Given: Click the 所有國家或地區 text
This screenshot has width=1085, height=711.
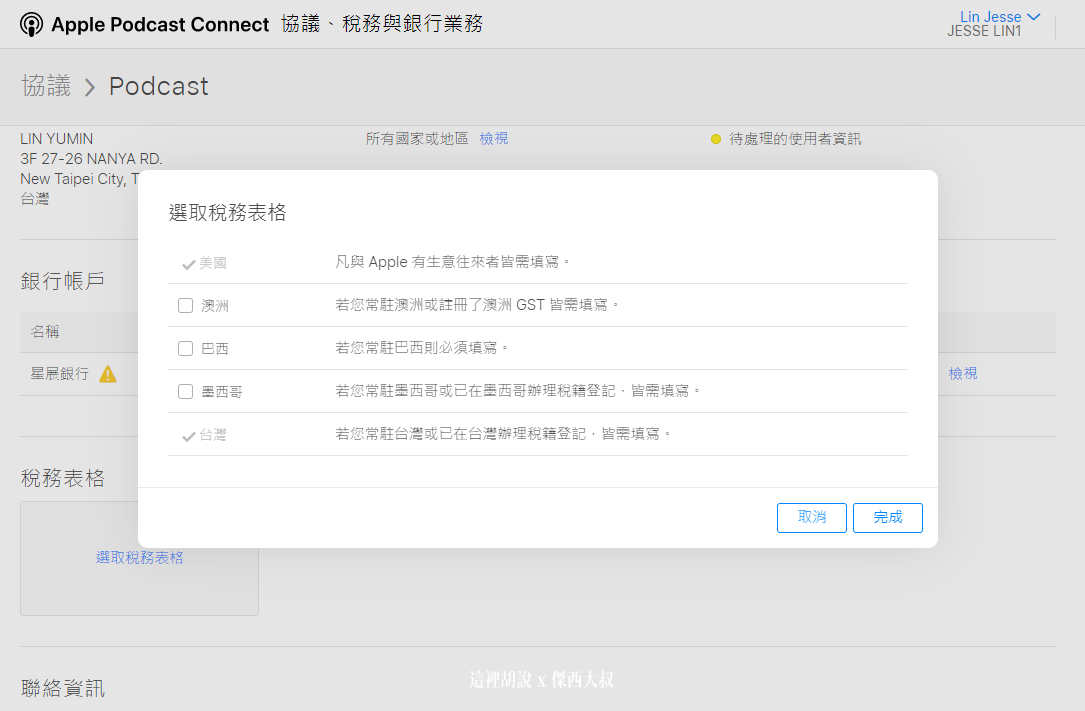Looking at the screenshot, I should pyautogui.click(x=417, y=139).
